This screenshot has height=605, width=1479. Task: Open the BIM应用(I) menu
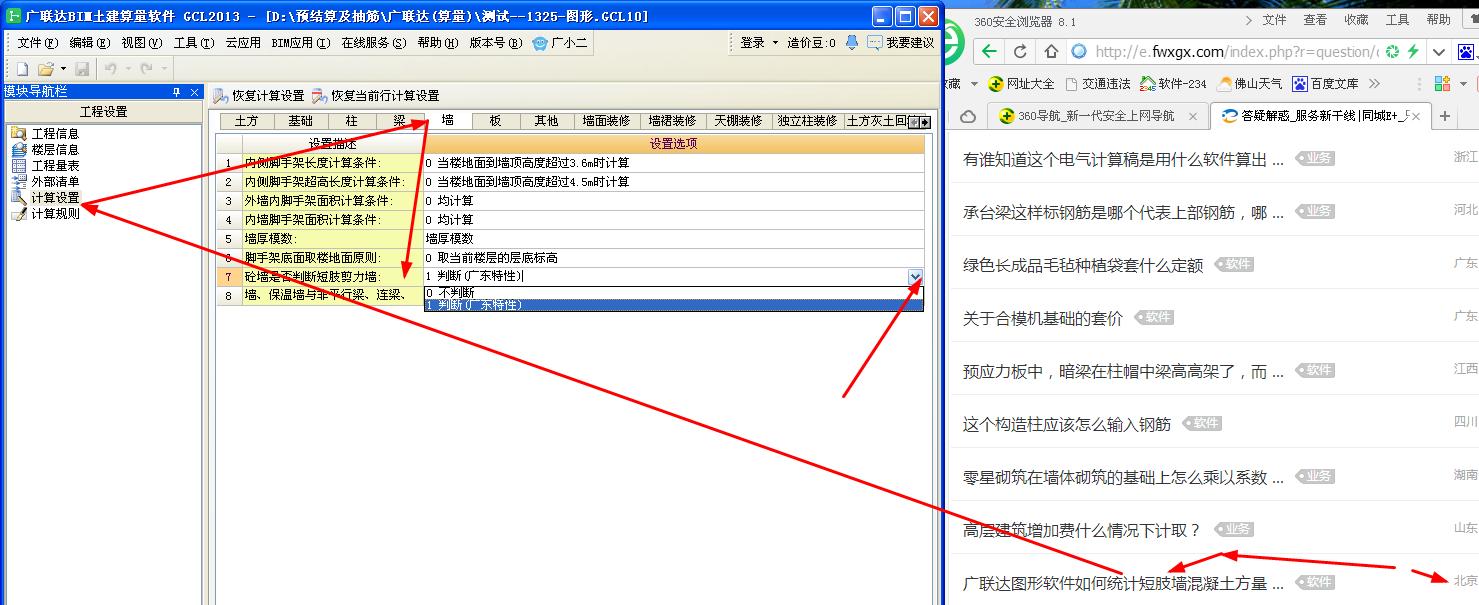pos(300,43)
